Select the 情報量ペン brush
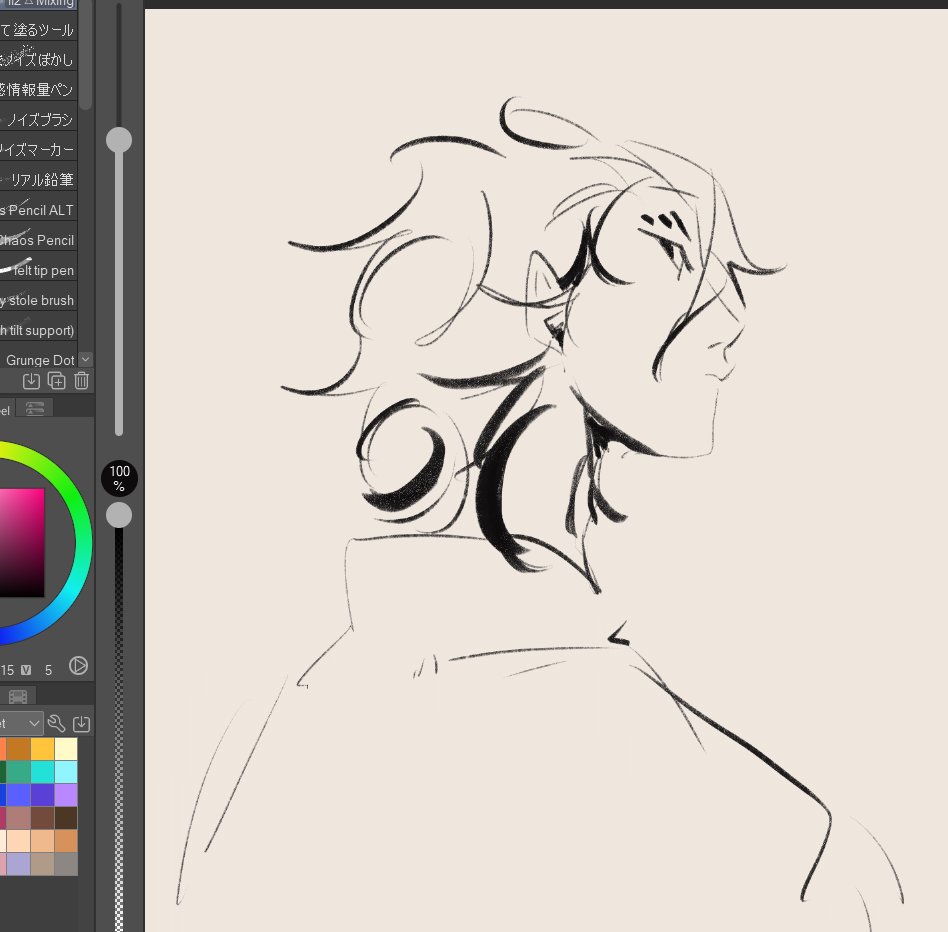This screenshot has width=948, height=932. [39, 89]
